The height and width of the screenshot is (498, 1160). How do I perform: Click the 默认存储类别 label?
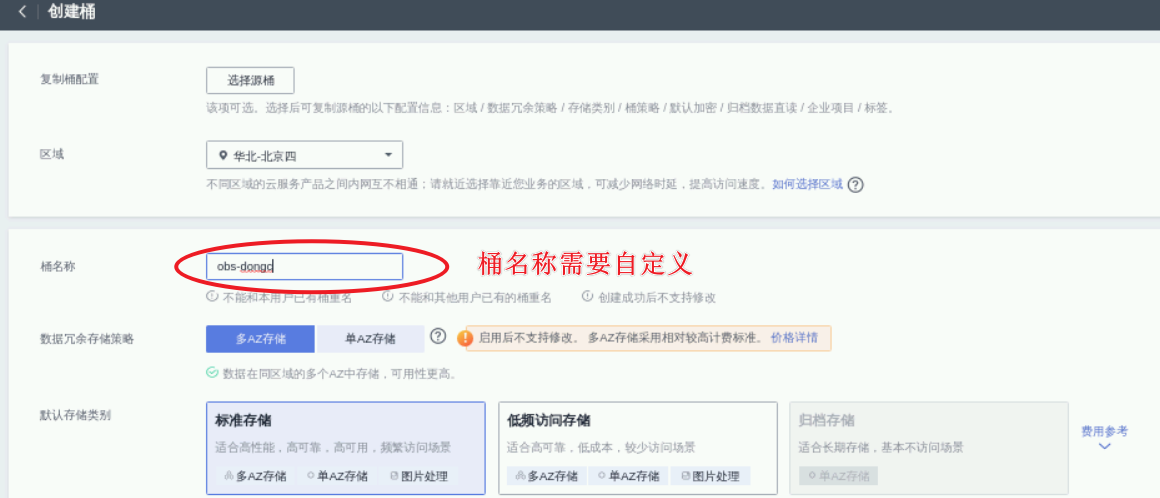pos(75,415)
